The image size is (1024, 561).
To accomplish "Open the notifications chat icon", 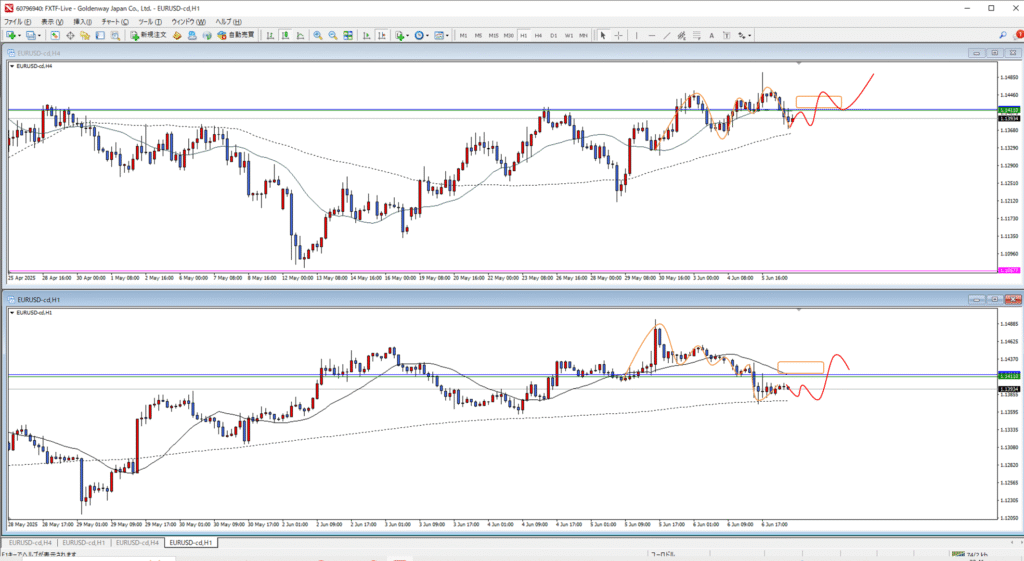I will (1017, 35).
